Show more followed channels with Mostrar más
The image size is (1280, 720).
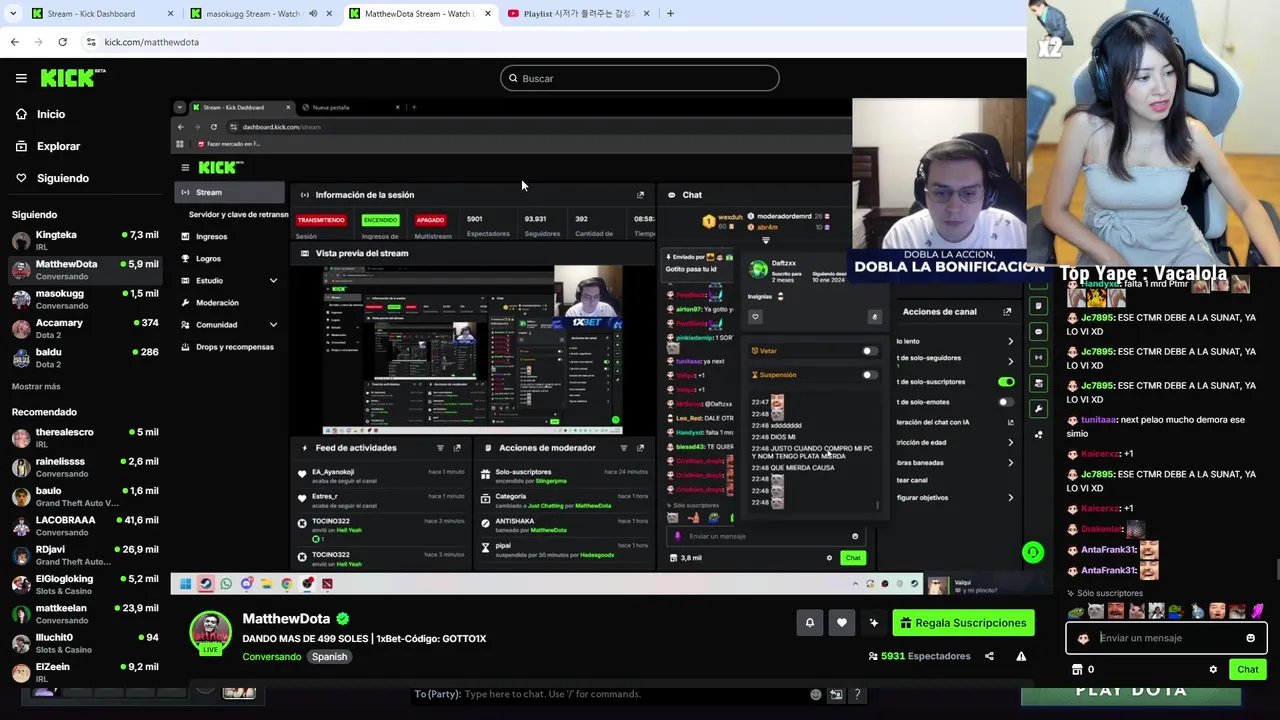coord(36,387)
